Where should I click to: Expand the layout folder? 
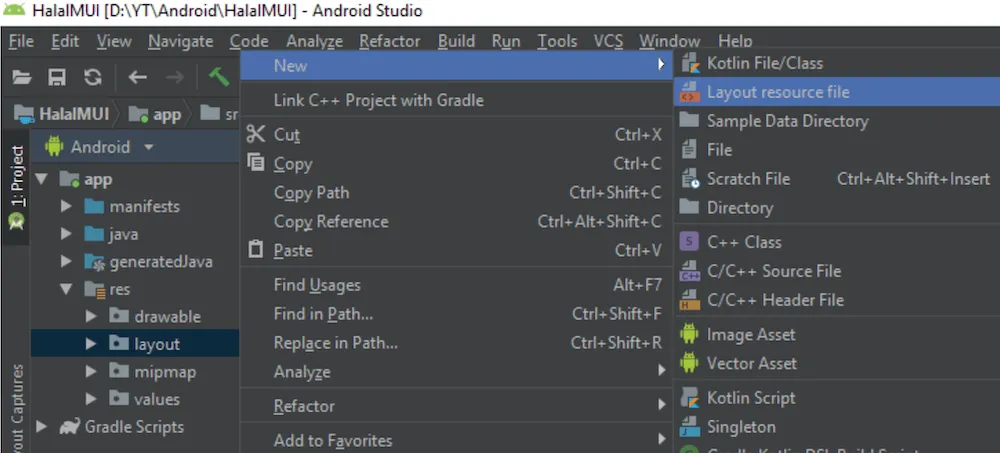91,344
